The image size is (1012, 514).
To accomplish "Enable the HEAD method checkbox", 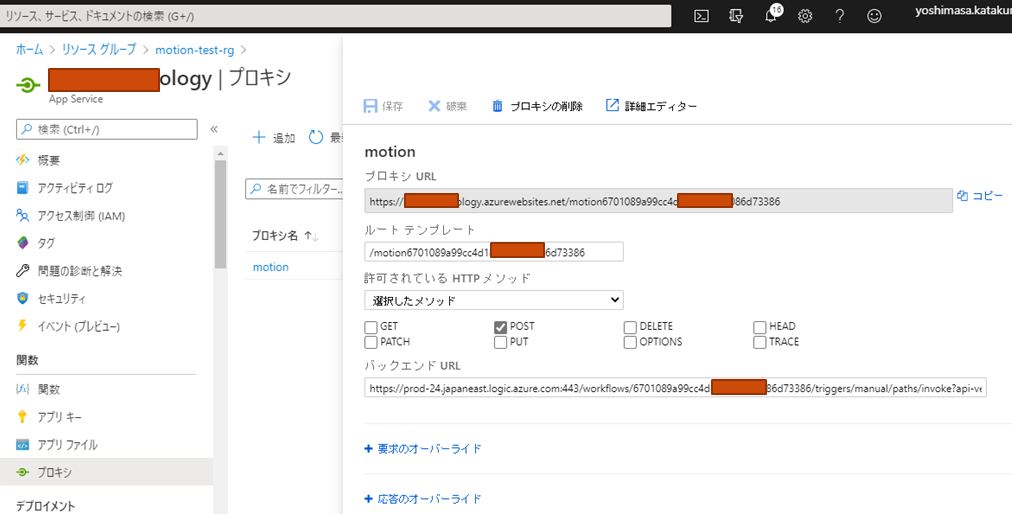I will point(760,327).
